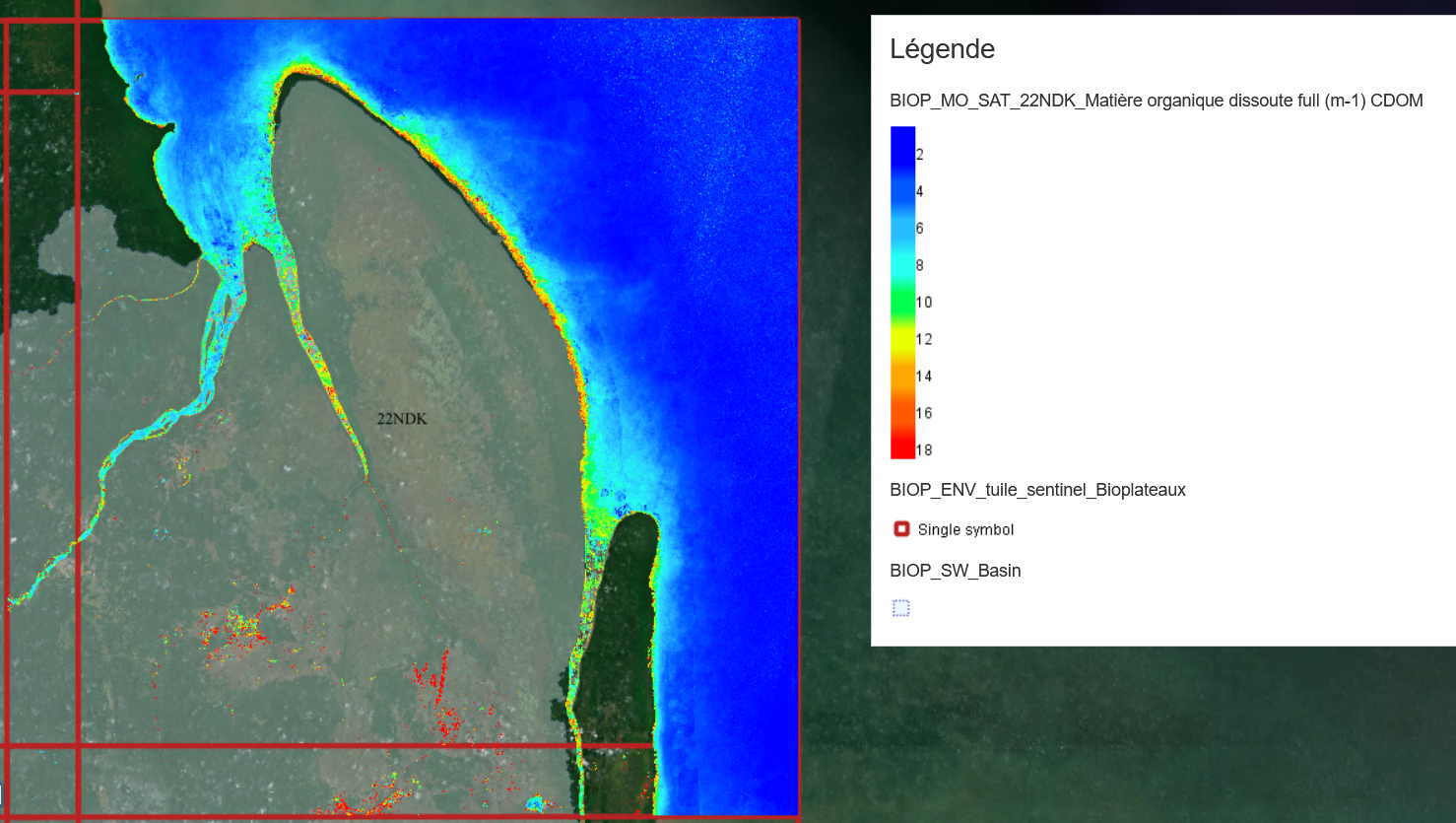The image size is (1456, 823).
Task: Click the BIOP_SW_Basin dotted square symbol
Action: pos(901,608)
